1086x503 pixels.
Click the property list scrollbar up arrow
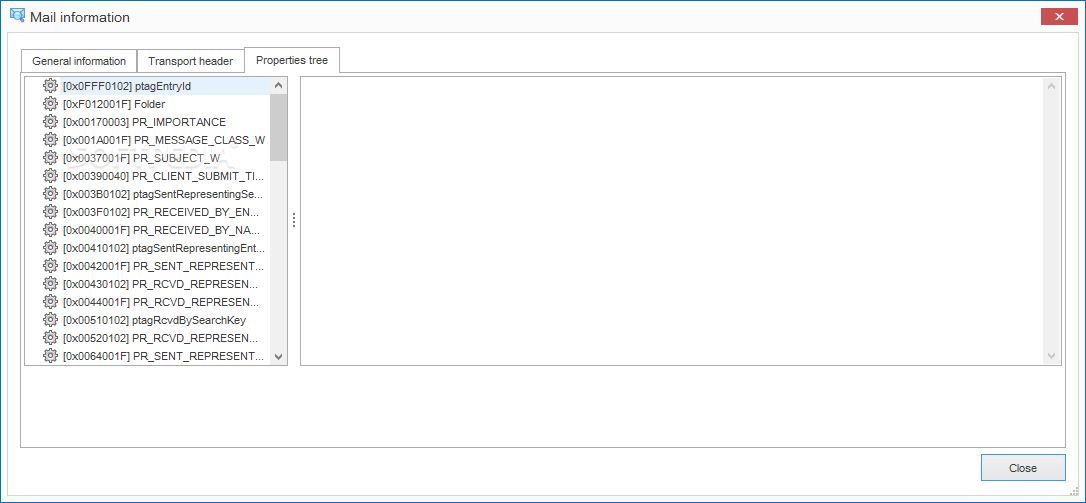278,86
